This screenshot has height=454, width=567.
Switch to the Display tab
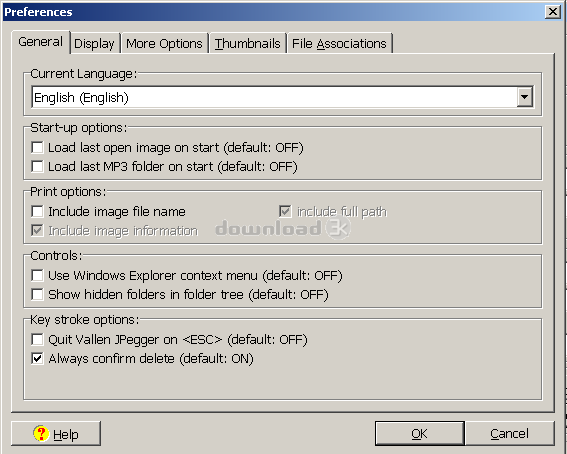(x=94, y=43)
